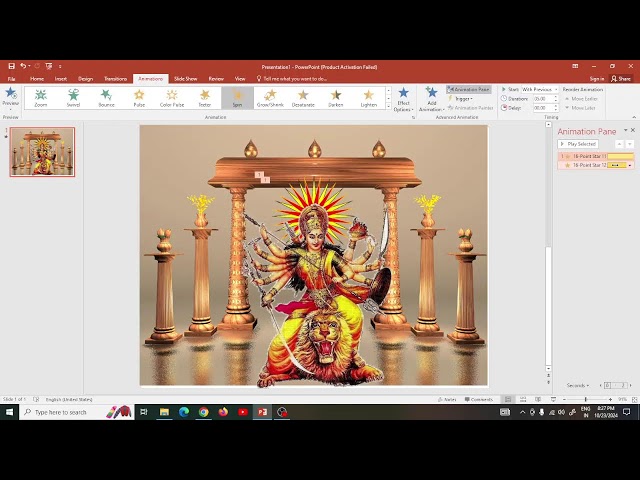This screenshot has width=640, height=480.
Task: Click the Share button
Action: click(621, 79)
